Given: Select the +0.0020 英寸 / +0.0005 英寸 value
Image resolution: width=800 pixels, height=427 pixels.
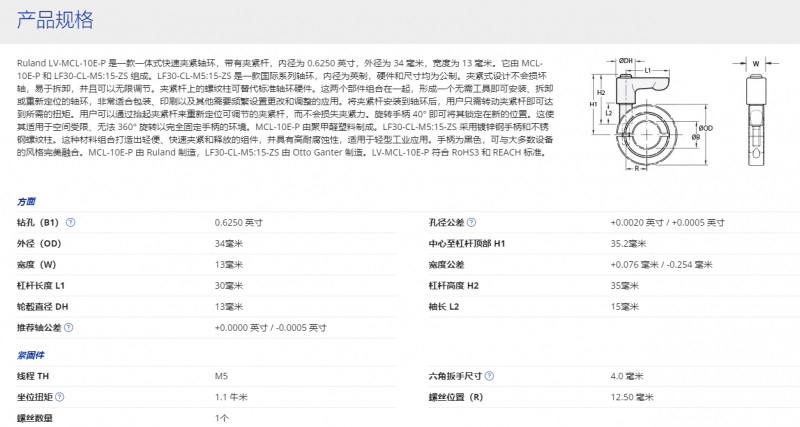Looking at the screenshot, I should pyautogui.click(x=667, y=222).
